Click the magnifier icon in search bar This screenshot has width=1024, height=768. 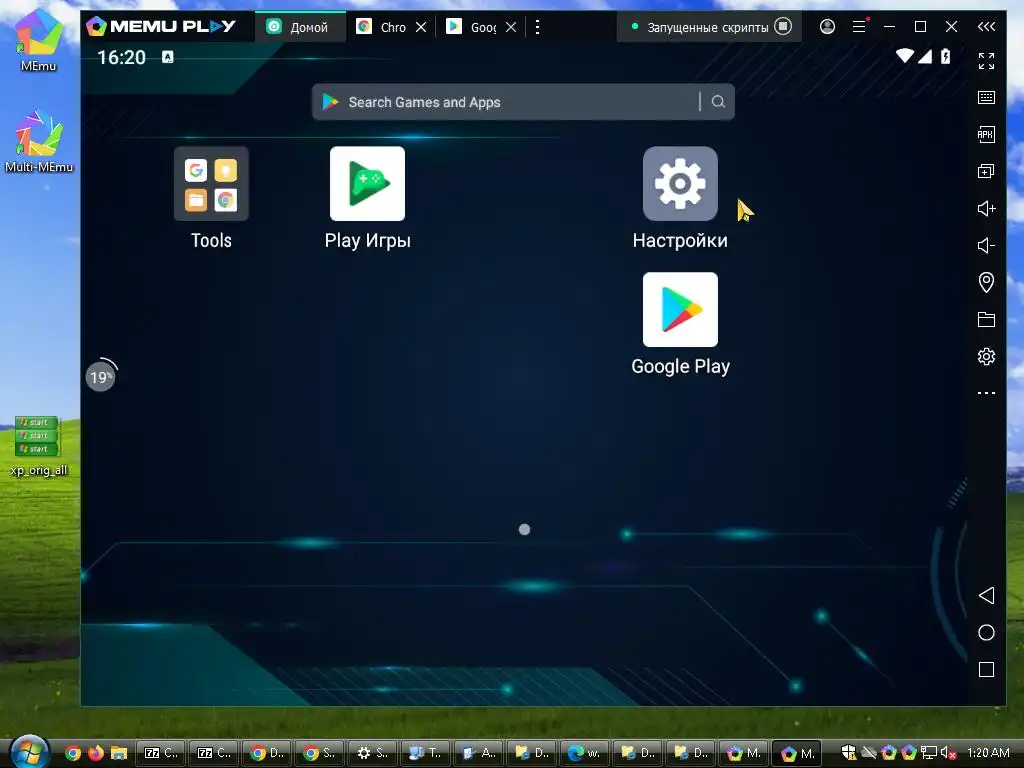718,102
